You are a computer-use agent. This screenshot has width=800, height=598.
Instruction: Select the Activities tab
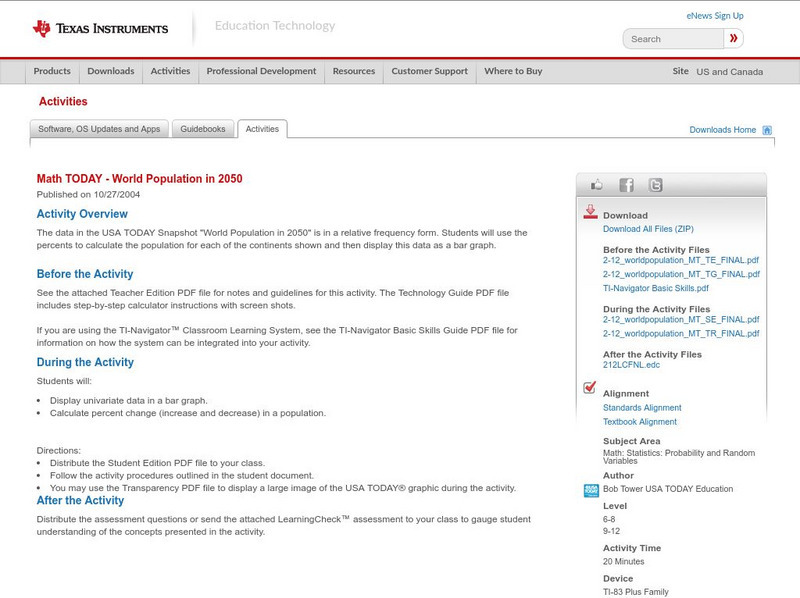click(262, 129)
